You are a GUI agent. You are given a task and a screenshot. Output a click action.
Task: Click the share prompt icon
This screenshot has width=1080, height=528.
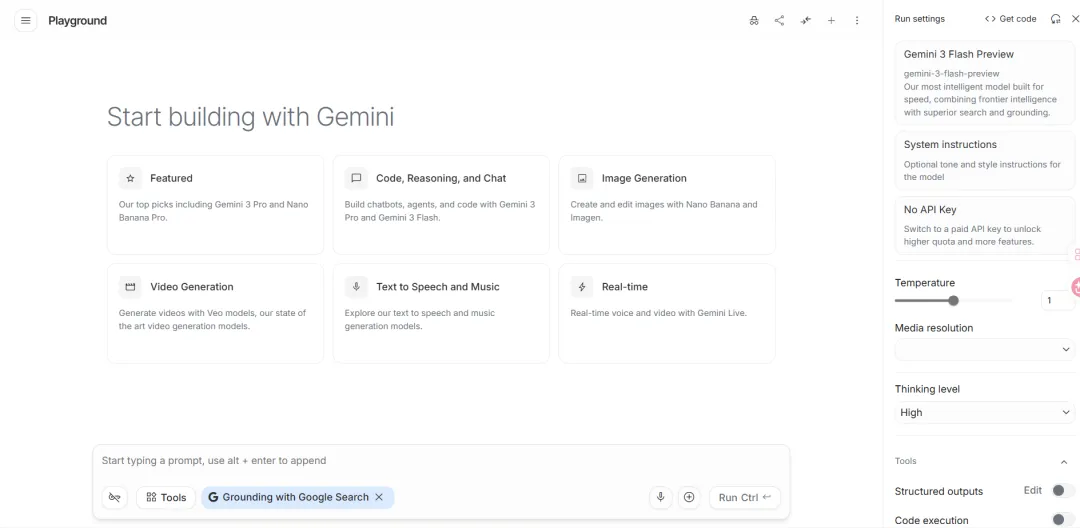(779, 20)
